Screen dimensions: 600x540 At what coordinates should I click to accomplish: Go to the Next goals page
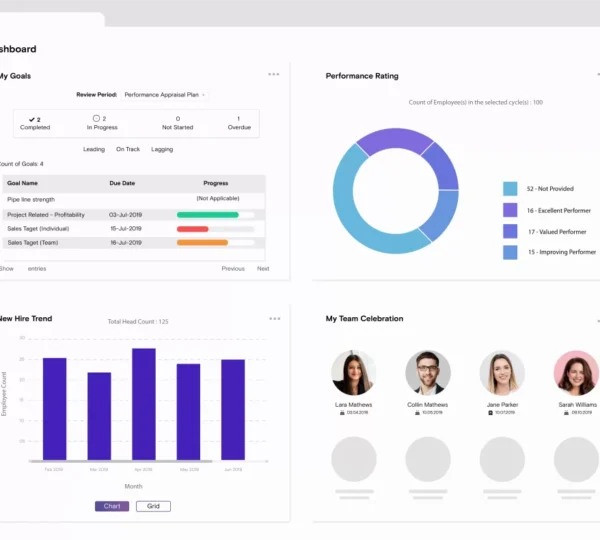(263, 268)
